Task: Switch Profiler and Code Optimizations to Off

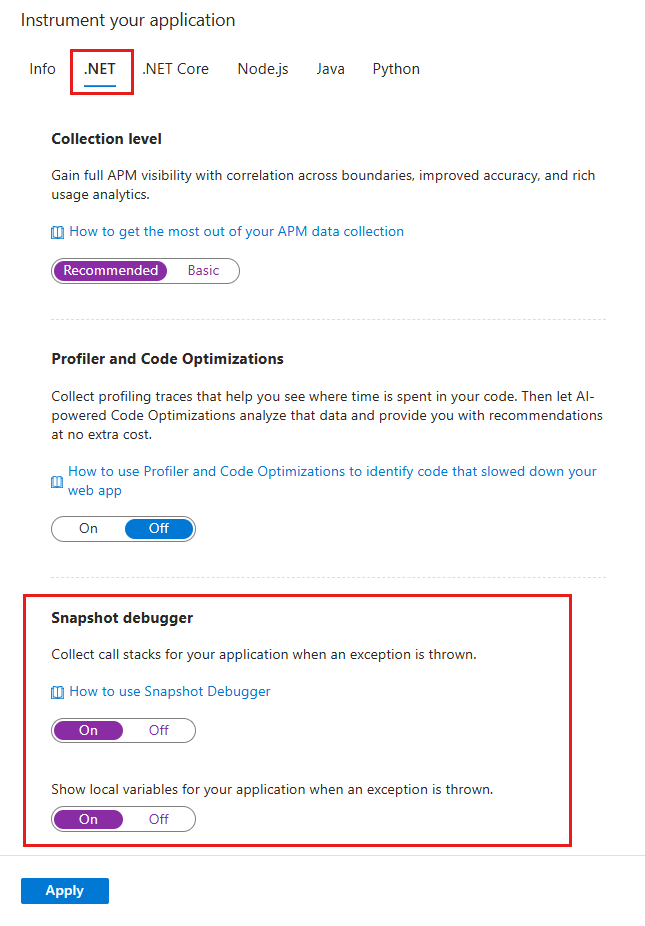Action: 159,528
